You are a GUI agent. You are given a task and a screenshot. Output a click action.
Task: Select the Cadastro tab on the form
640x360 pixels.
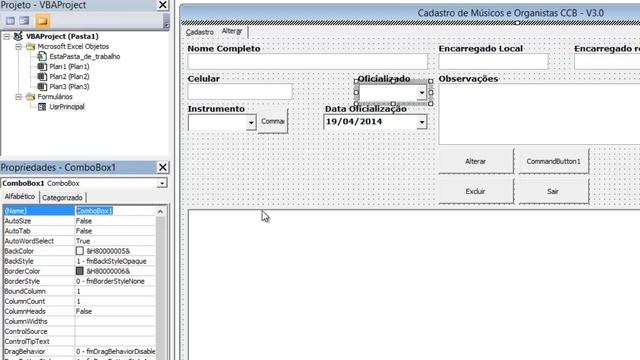pyautogui.click(x=200, y=32)
